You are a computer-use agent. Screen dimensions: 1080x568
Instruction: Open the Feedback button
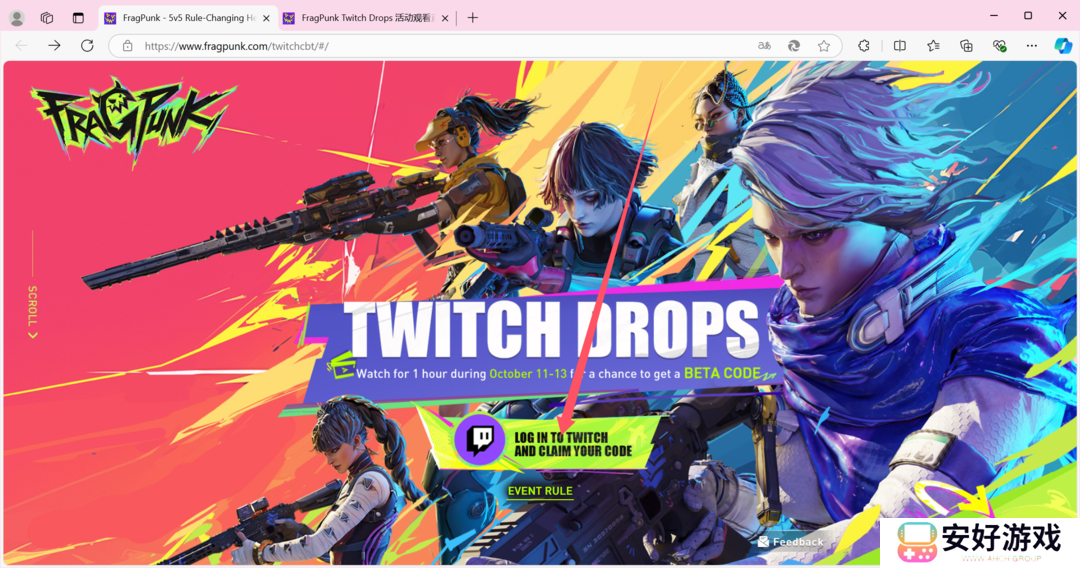pos(791,542)
